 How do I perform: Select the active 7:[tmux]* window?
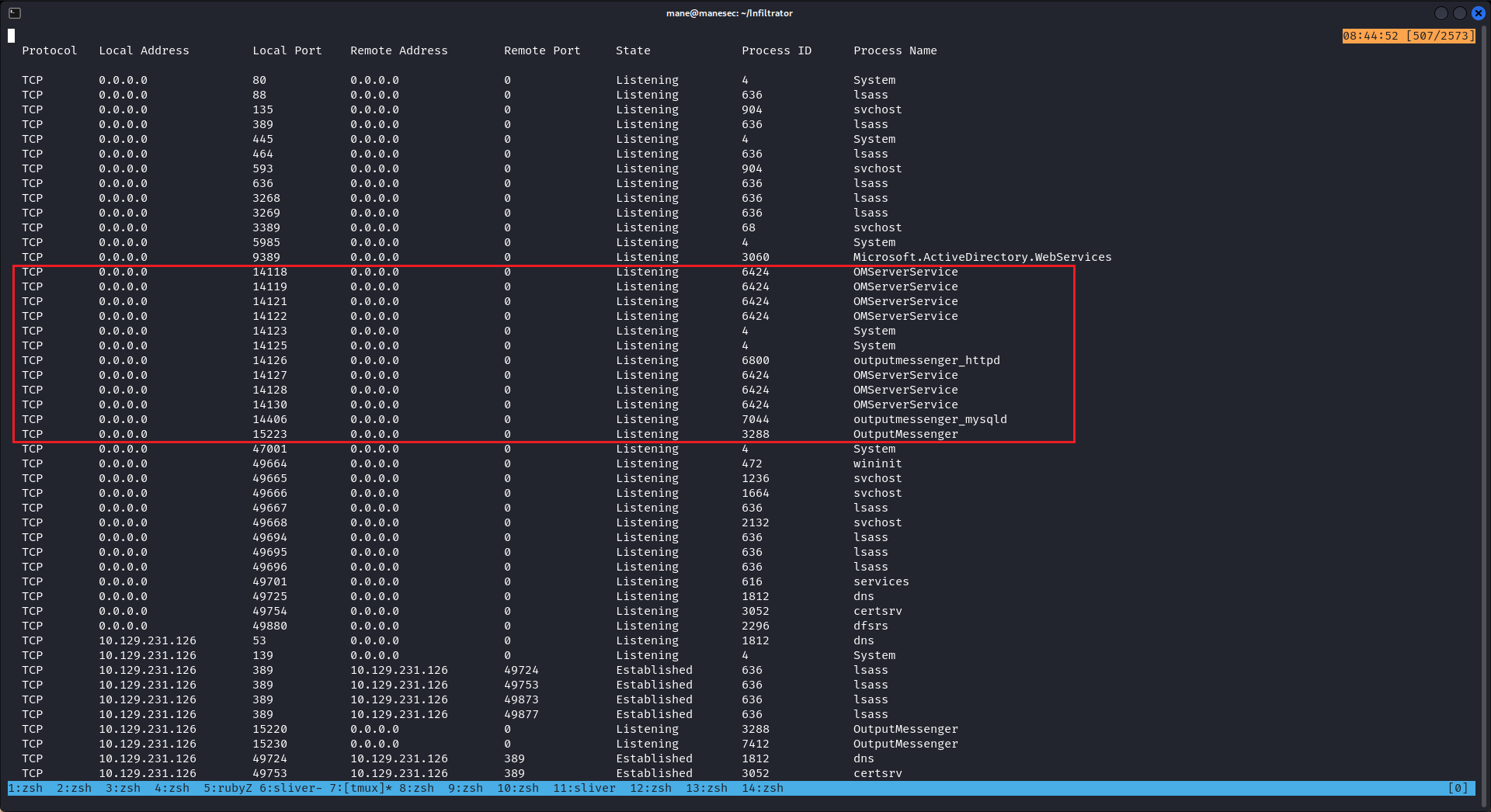(x=361, y=788)
